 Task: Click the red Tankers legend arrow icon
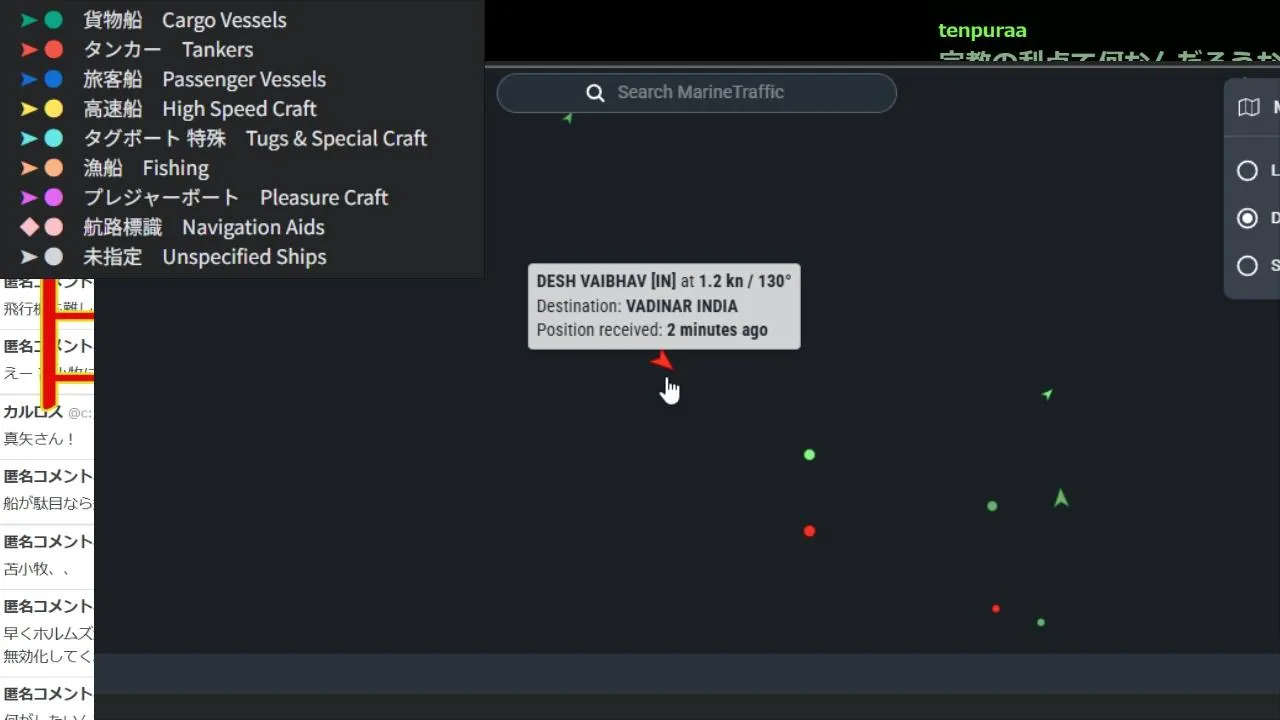click(29, 50)
